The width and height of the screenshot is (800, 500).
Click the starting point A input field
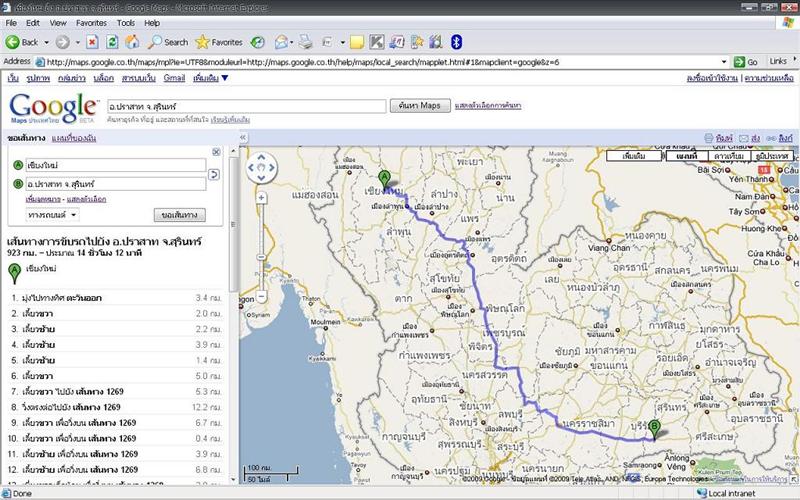[x=115, y=164]
